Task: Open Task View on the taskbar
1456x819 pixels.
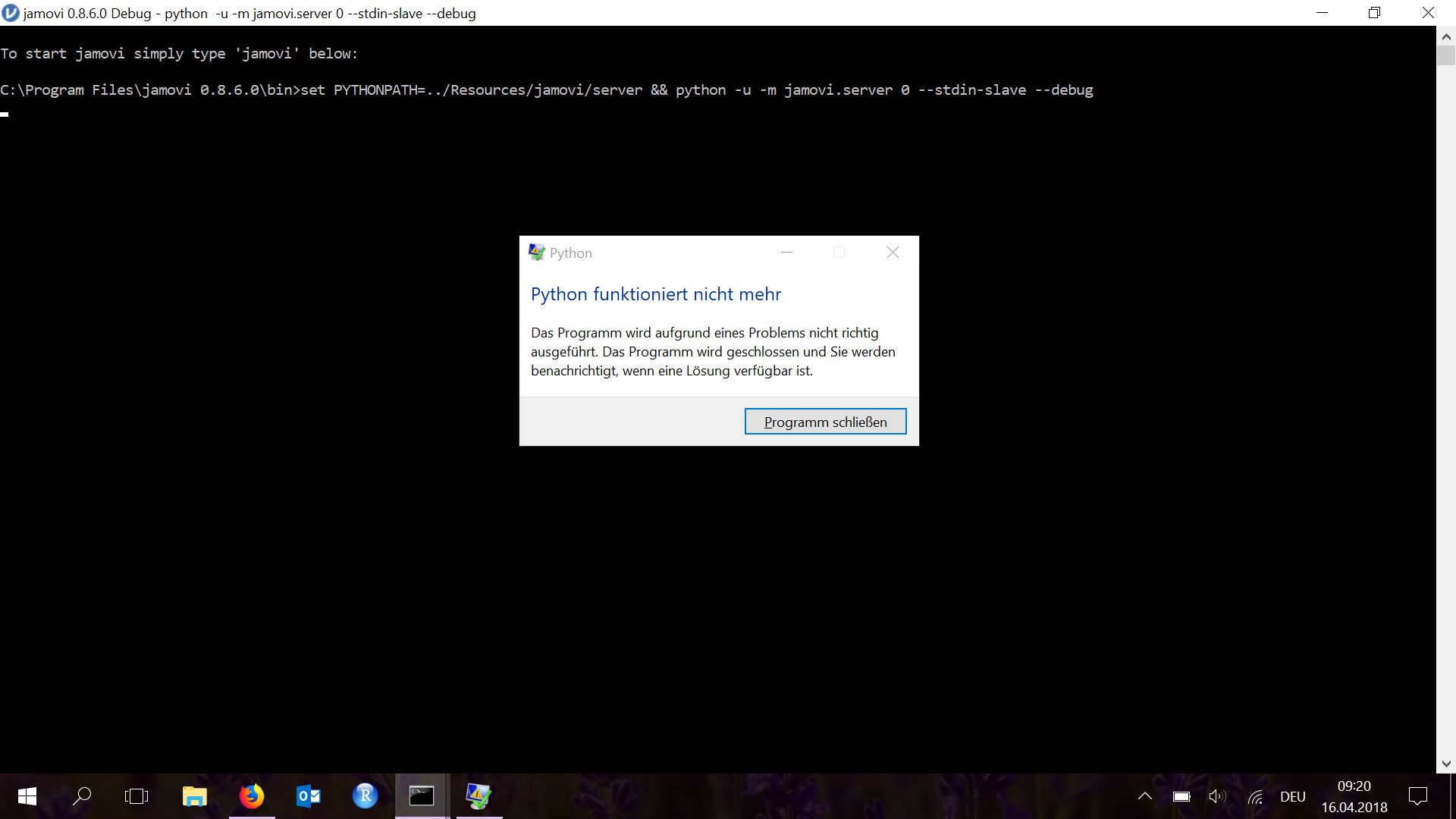Action: tap(136, 796)
